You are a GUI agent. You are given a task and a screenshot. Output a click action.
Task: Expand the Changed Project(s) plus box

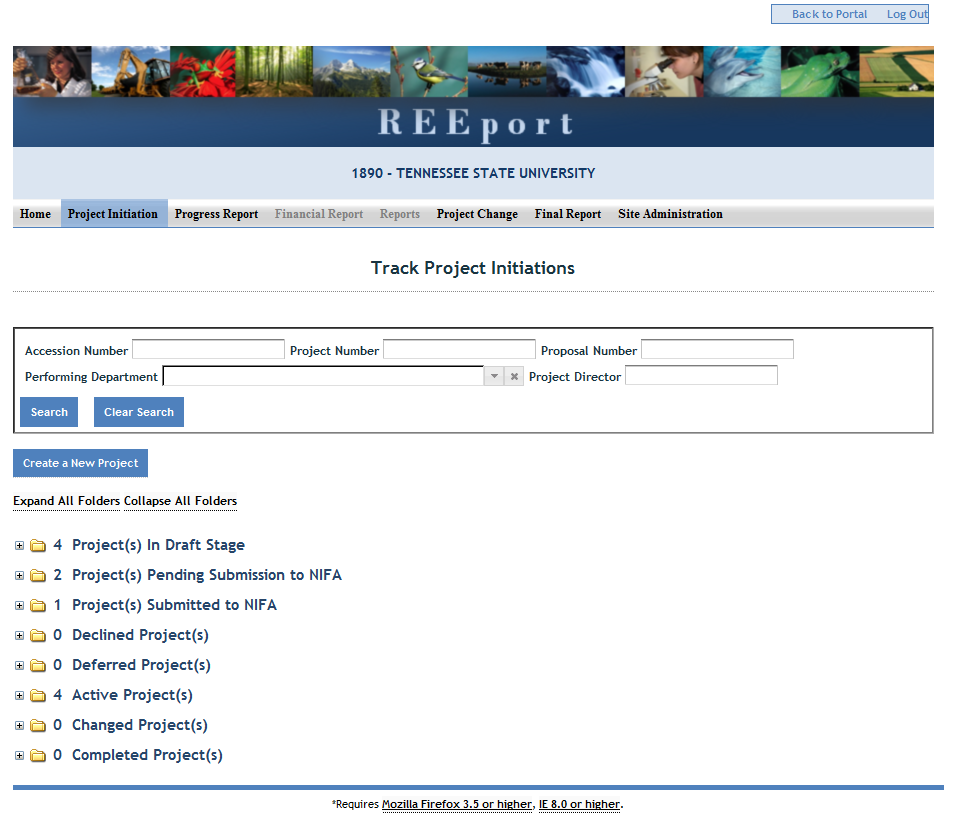click(19, 725)
